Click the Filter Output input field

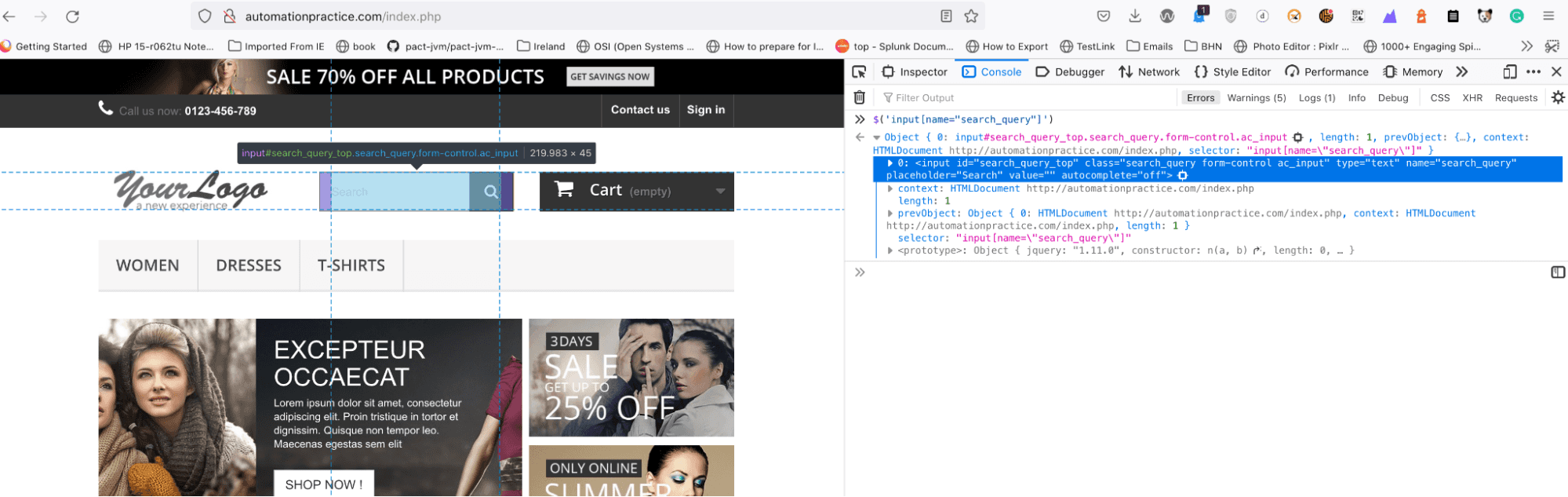click(1020, 98)
